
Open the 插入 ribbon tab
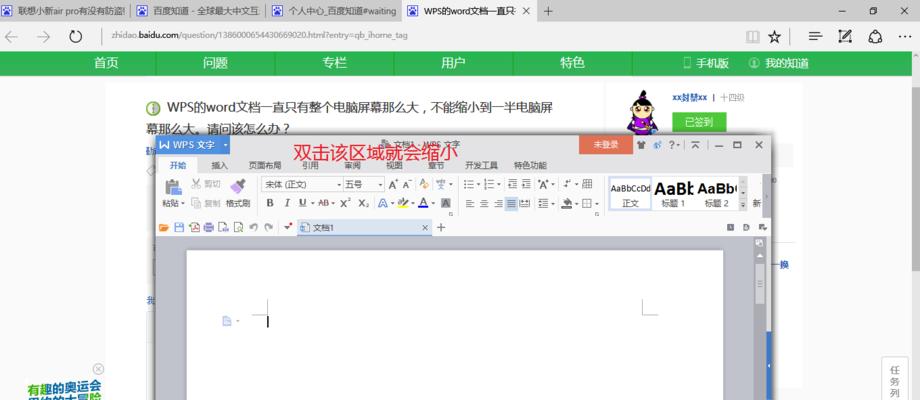pos(219,165)
